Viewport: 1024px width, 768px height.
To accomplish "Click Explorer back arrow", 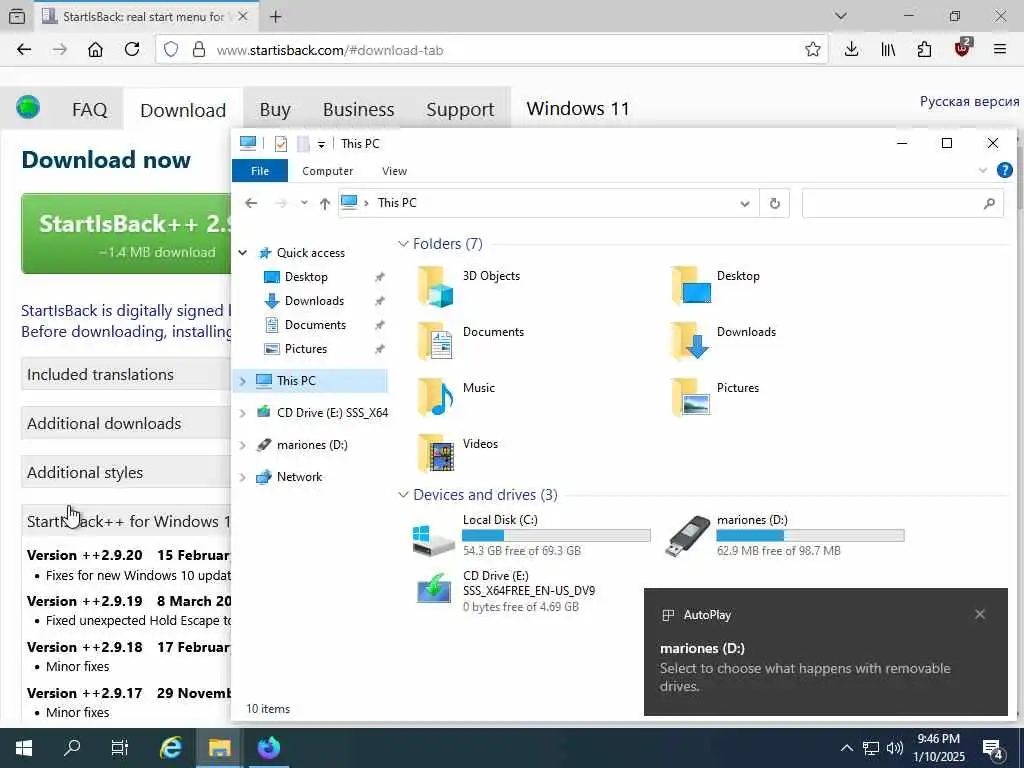I will point(251,203).
